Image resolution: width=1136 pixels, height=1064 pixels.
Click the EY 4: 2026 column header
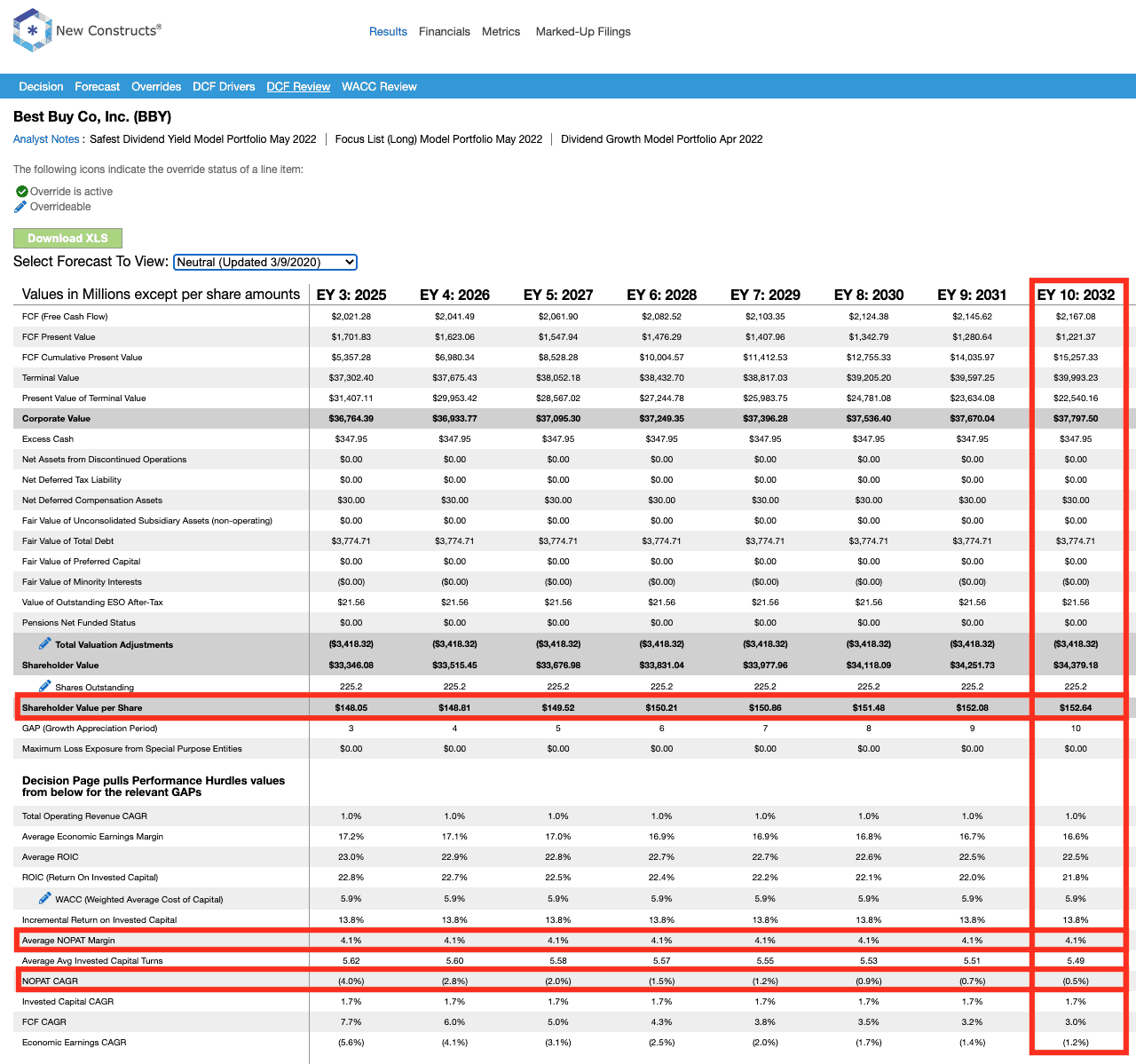pyautogui.click(x=454, y=295)
